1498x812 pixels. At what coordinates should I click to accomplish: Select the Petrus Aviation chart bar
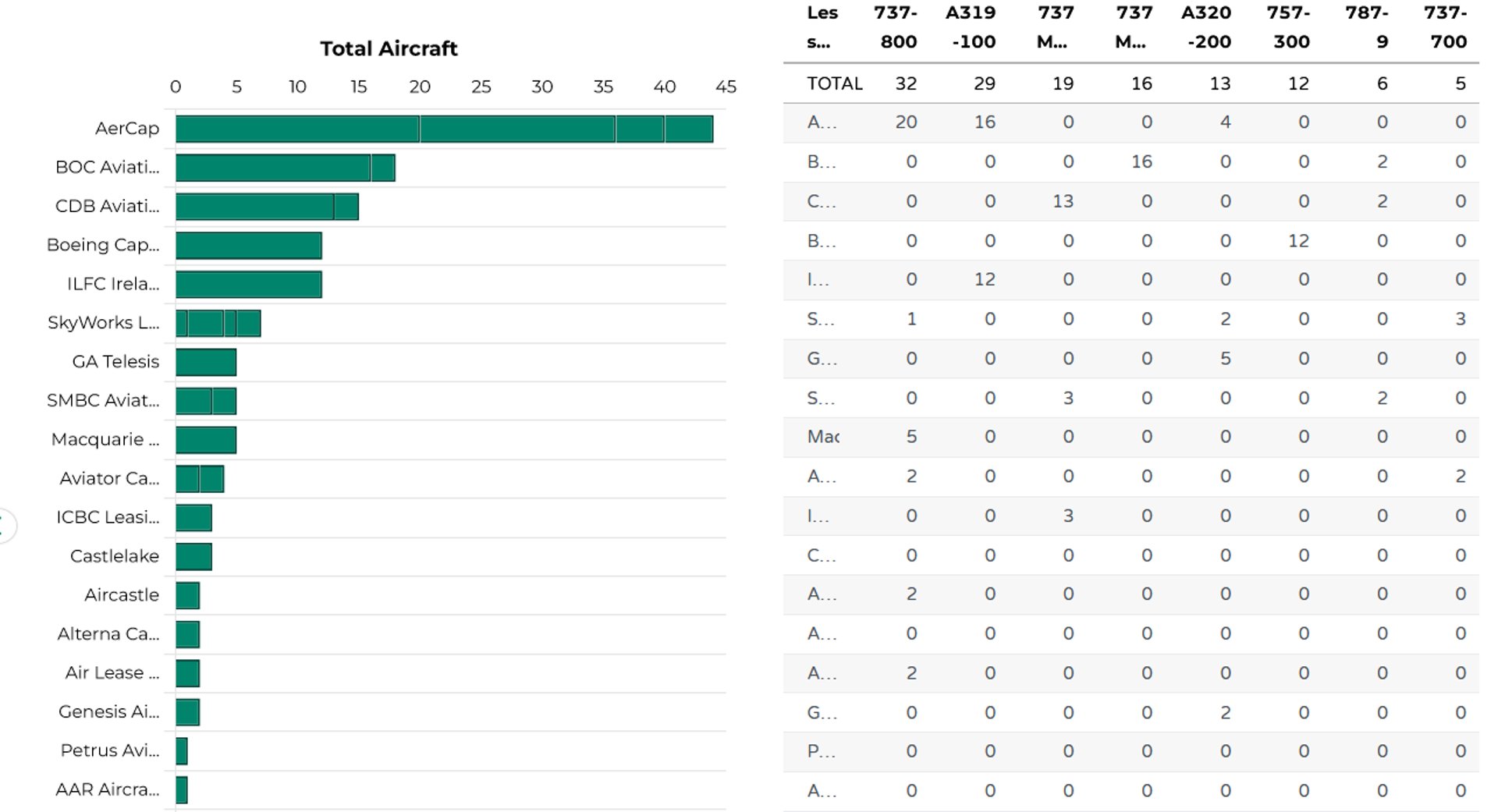click(181, 751)
